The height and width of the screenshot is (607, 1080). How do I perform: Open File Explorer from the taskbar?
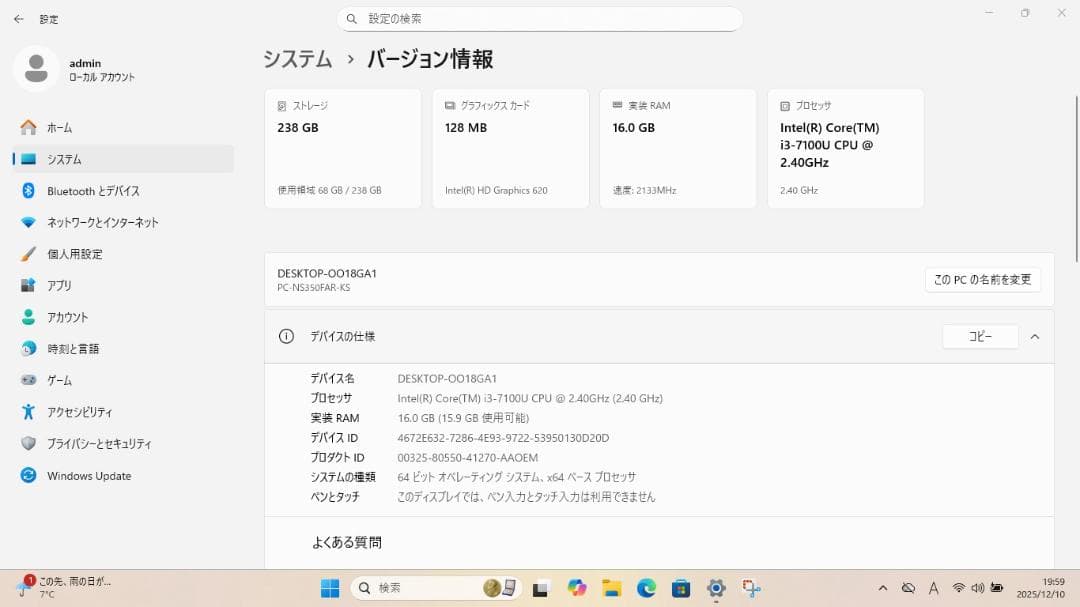612,588
